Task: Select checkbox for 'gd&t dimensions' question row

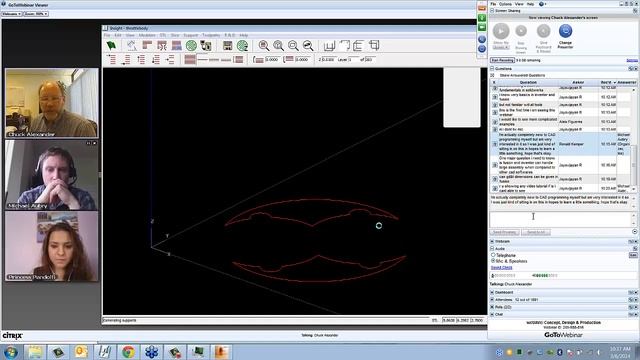Action: pyautogui.click(x=495, y=179)
